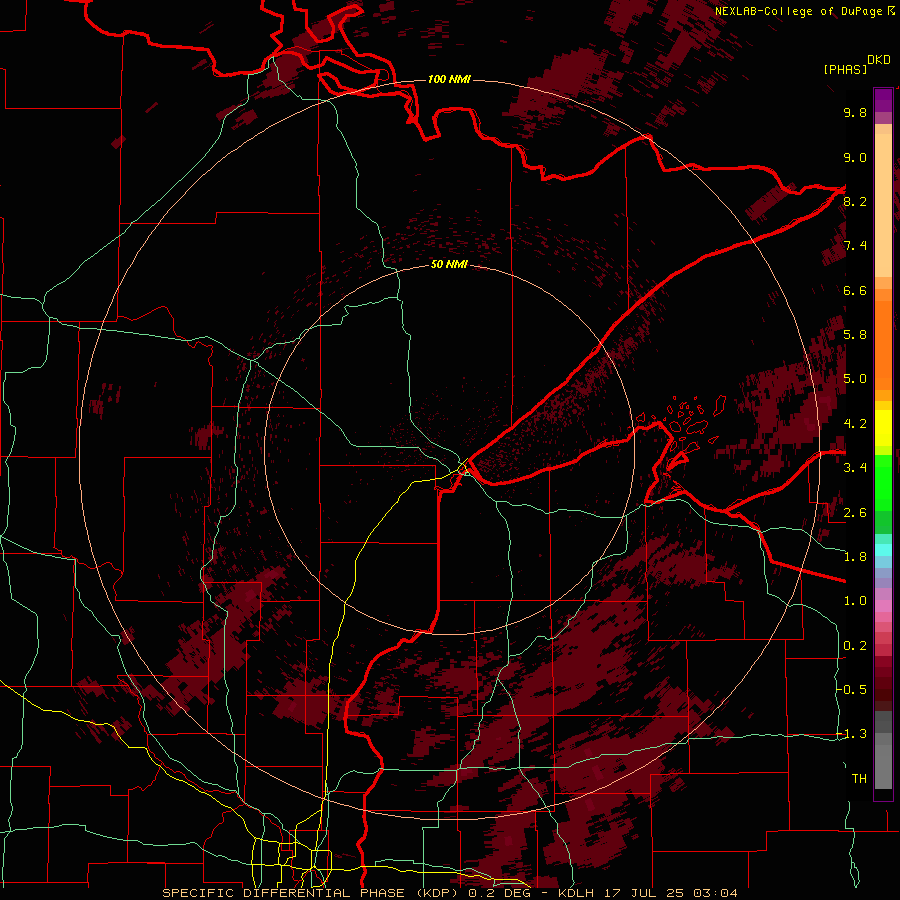Click the 1.8 scale value
This screenshot has height=900, width=900.
point(855,557)
